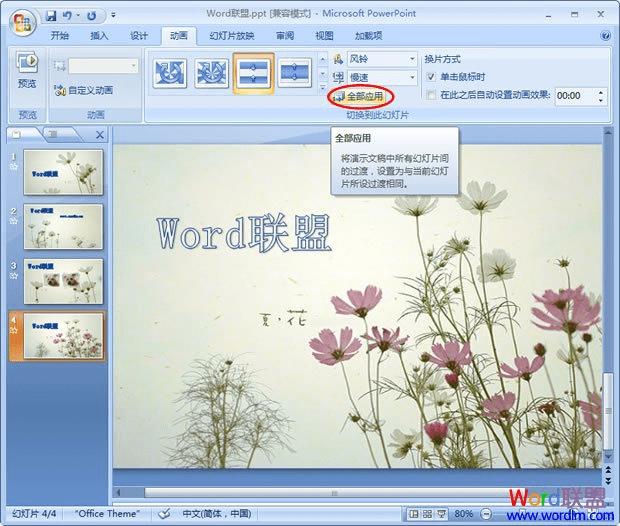Undo the last action in quick access toolbar
This screenshot has height=526, width=620.
[x=68, y=16]
